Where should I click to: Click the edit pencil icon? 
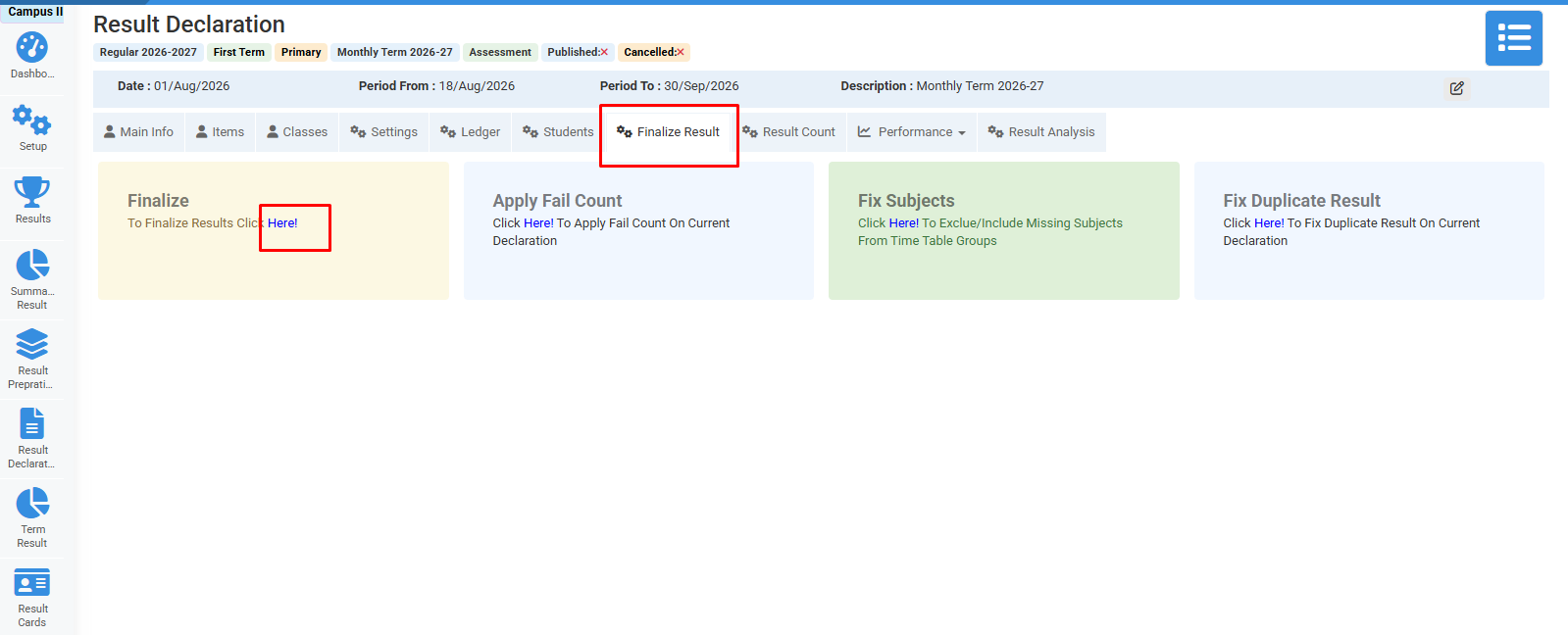[x=1457, y=88]
